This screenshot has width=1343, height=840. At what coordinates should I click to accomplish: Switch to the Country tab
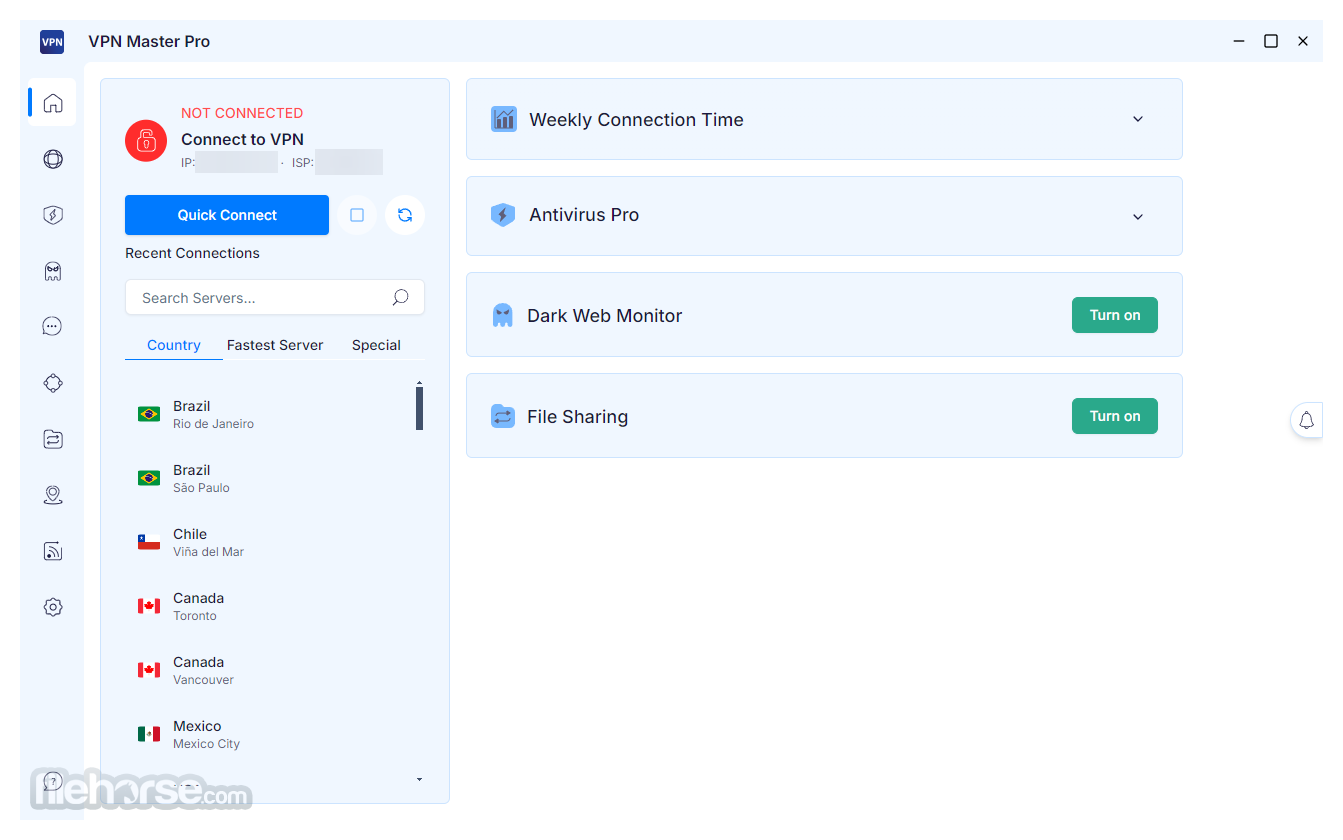tap(174, 345)
